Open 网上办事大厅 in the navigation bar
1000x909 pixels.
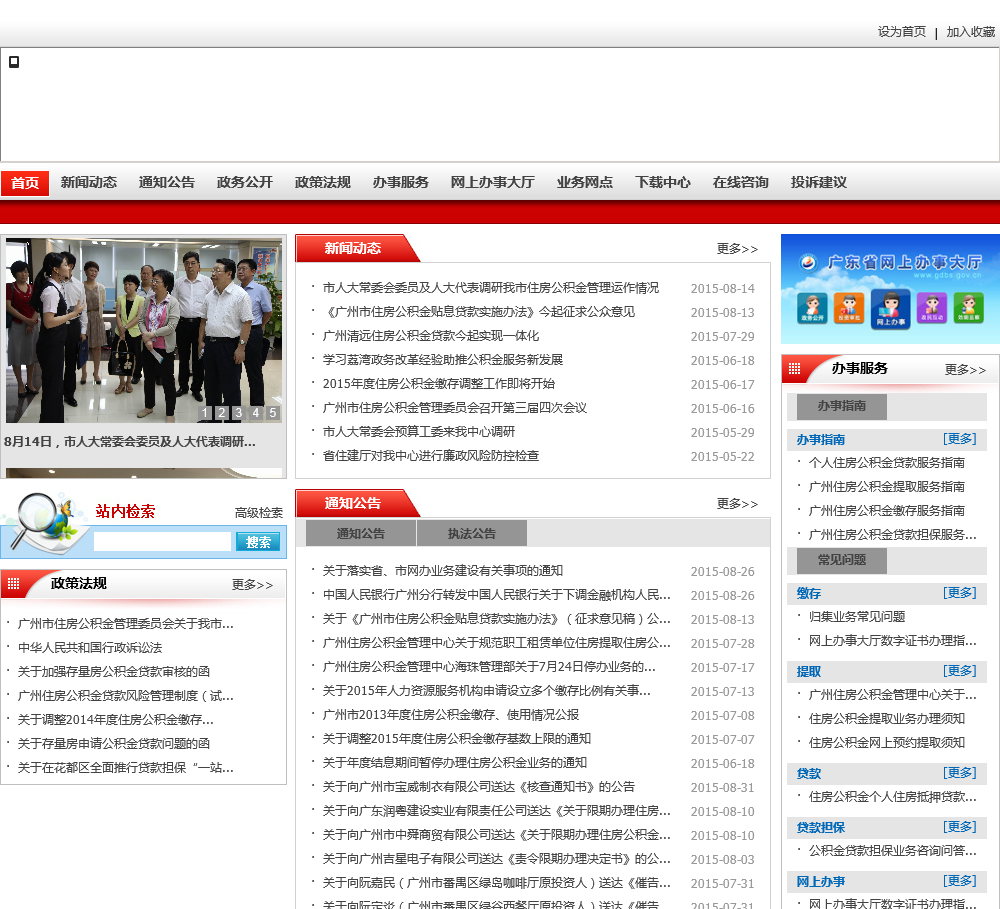tap(492, 182)
